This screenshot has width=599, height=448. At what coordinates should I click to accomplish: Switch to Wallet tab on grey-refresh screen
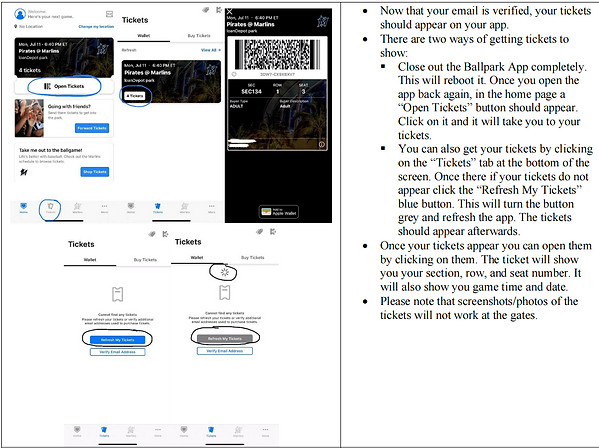tap(197, 257)
